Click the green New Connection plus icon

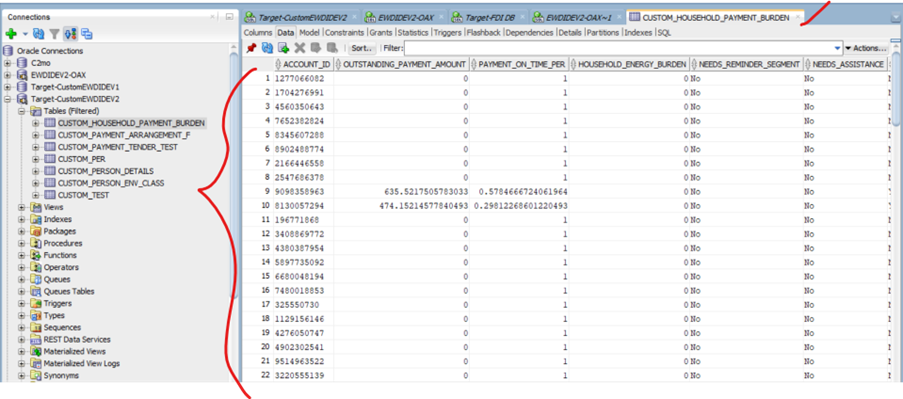point(11,34)
